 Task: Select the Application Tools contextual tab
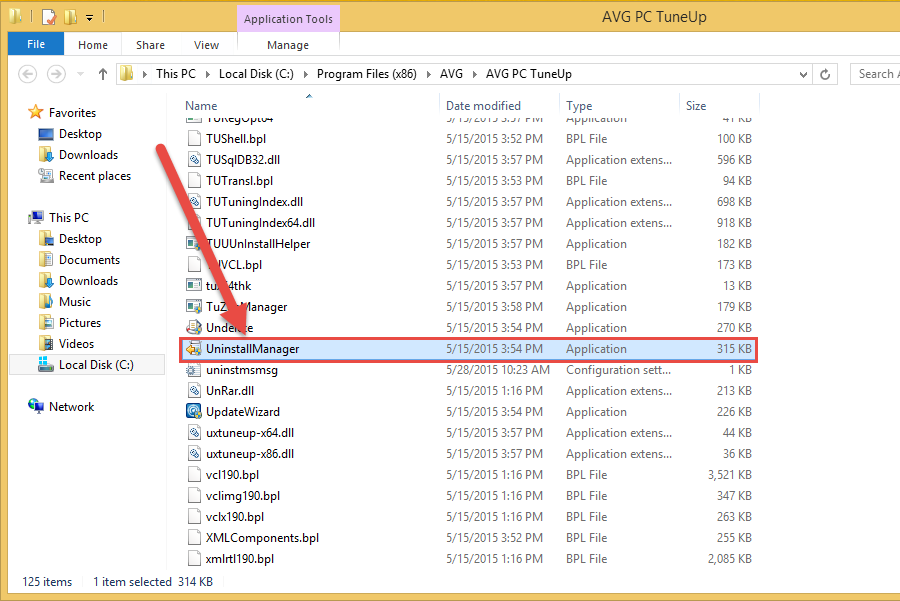288,18
